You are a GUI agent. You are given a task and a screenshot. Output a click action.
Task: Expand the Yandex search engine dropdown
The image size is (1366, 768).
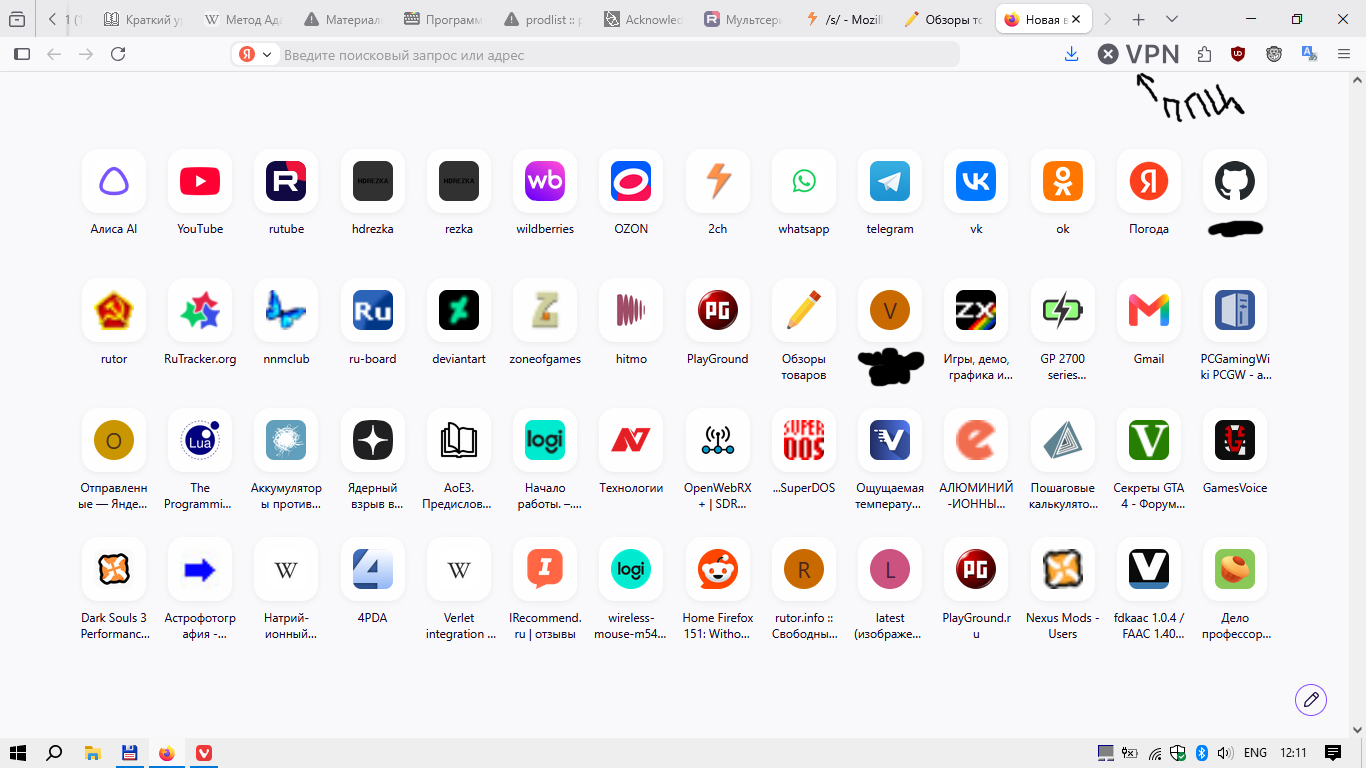(x=255, y=54)
